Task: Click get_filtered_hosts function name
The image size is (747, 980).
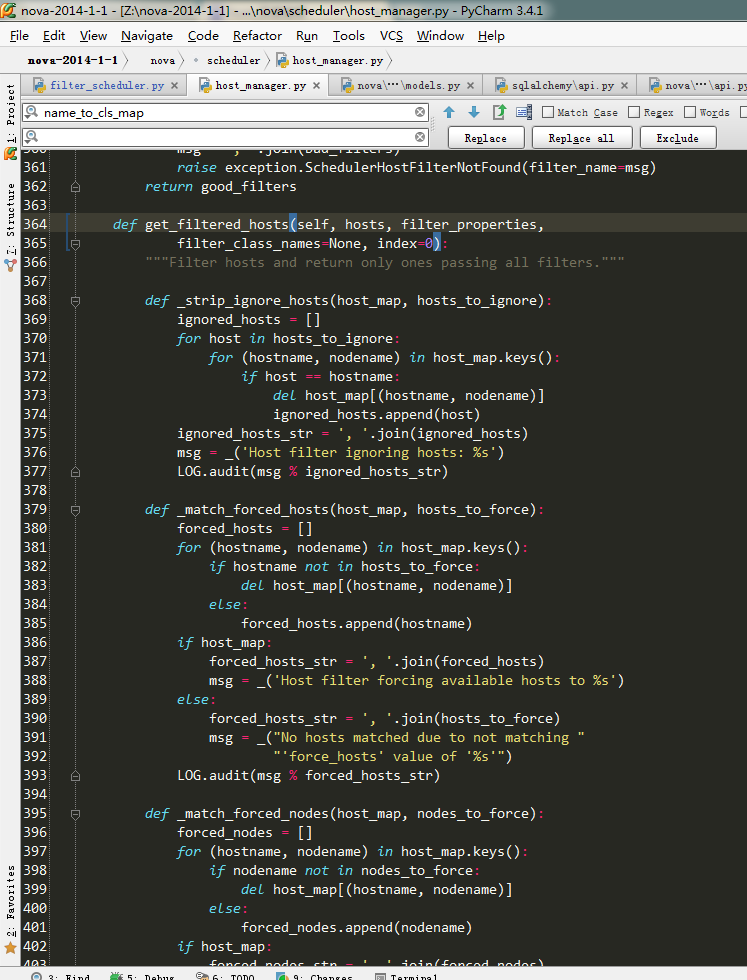Action: point(216,225)
